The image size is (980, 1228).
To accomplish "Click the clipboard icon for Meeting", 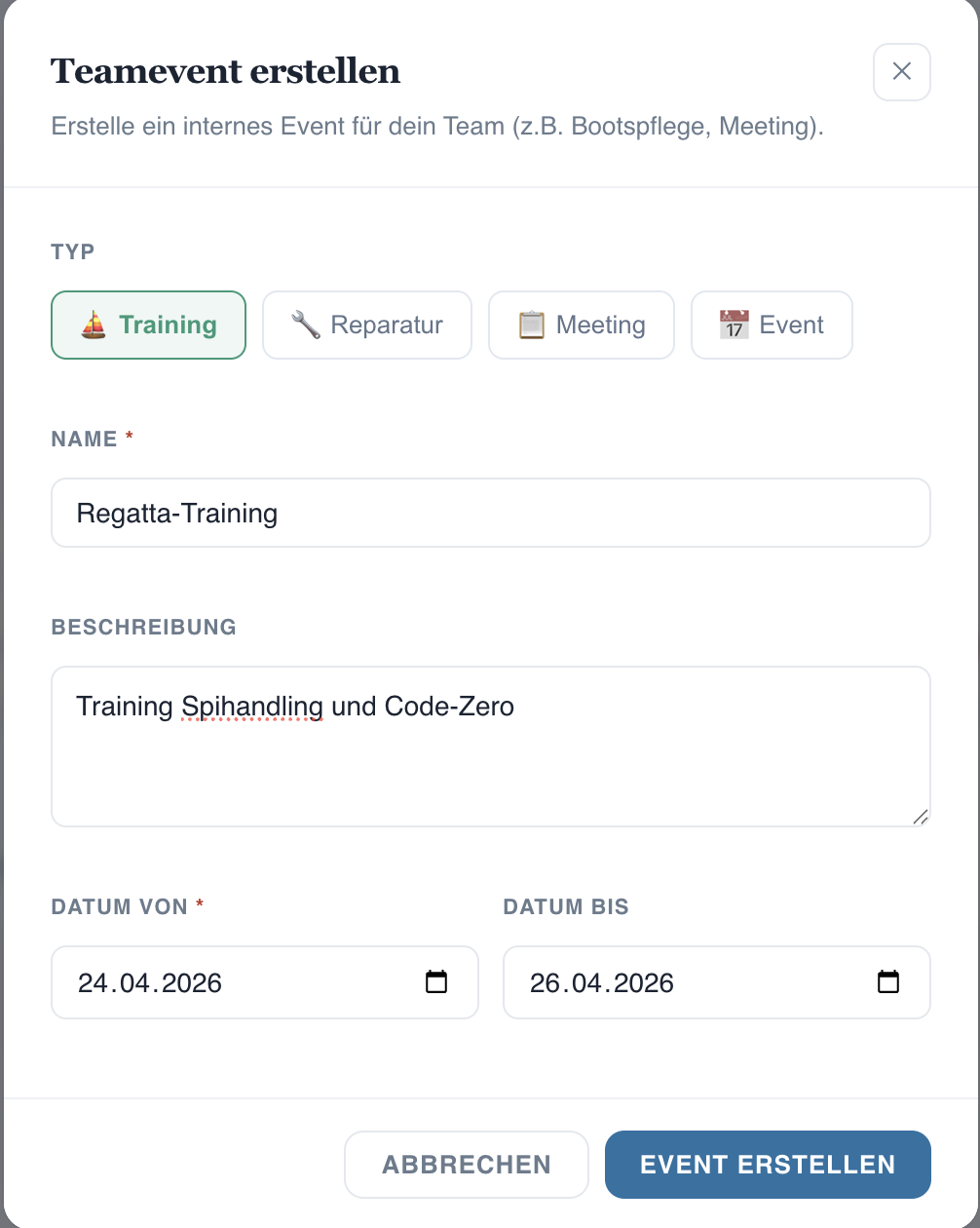I will pos(531,325).
